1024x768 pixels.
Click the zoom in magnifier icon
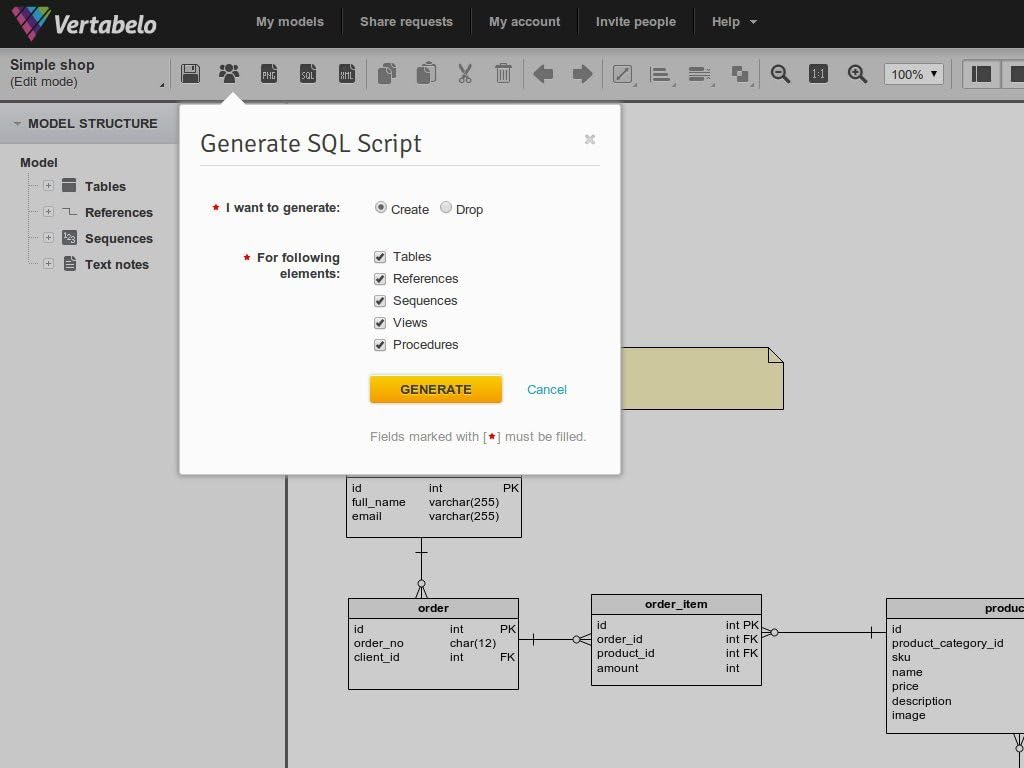[x=857, y=74]
